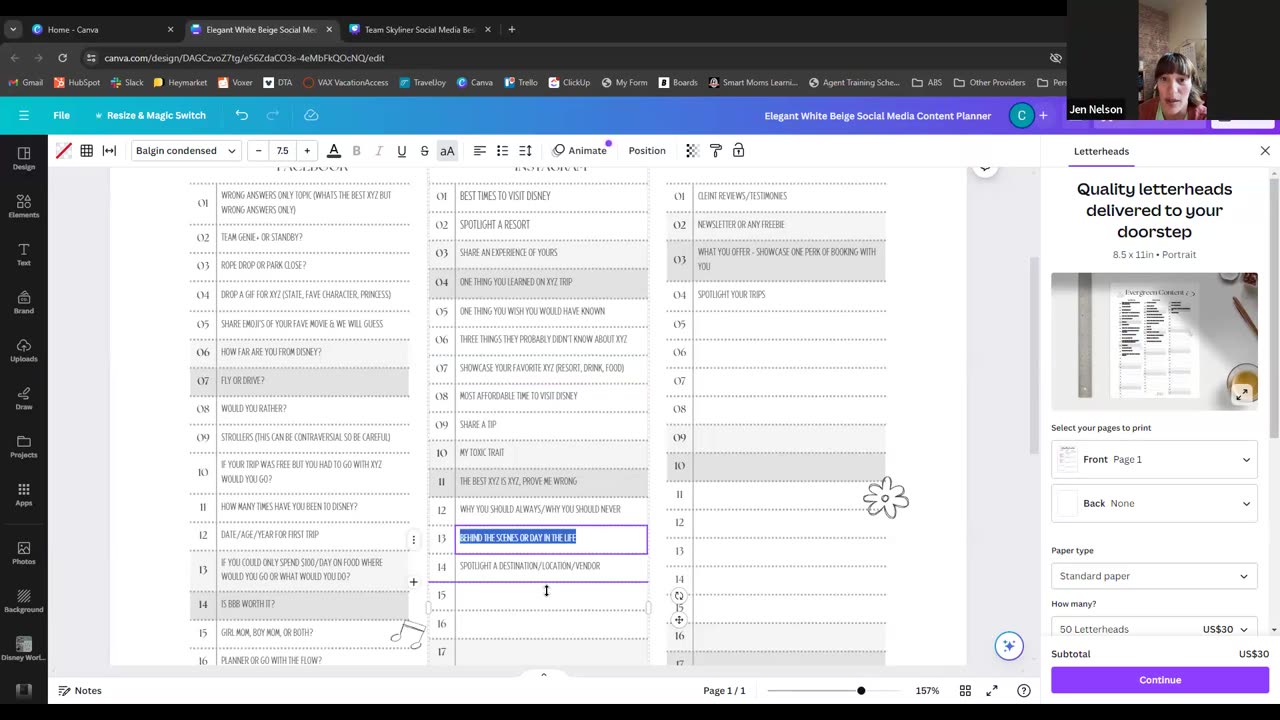Viewport: 1280px width, 720px height.
Task: Toggle uppercase aA formatting
Action: click(447, 150)
